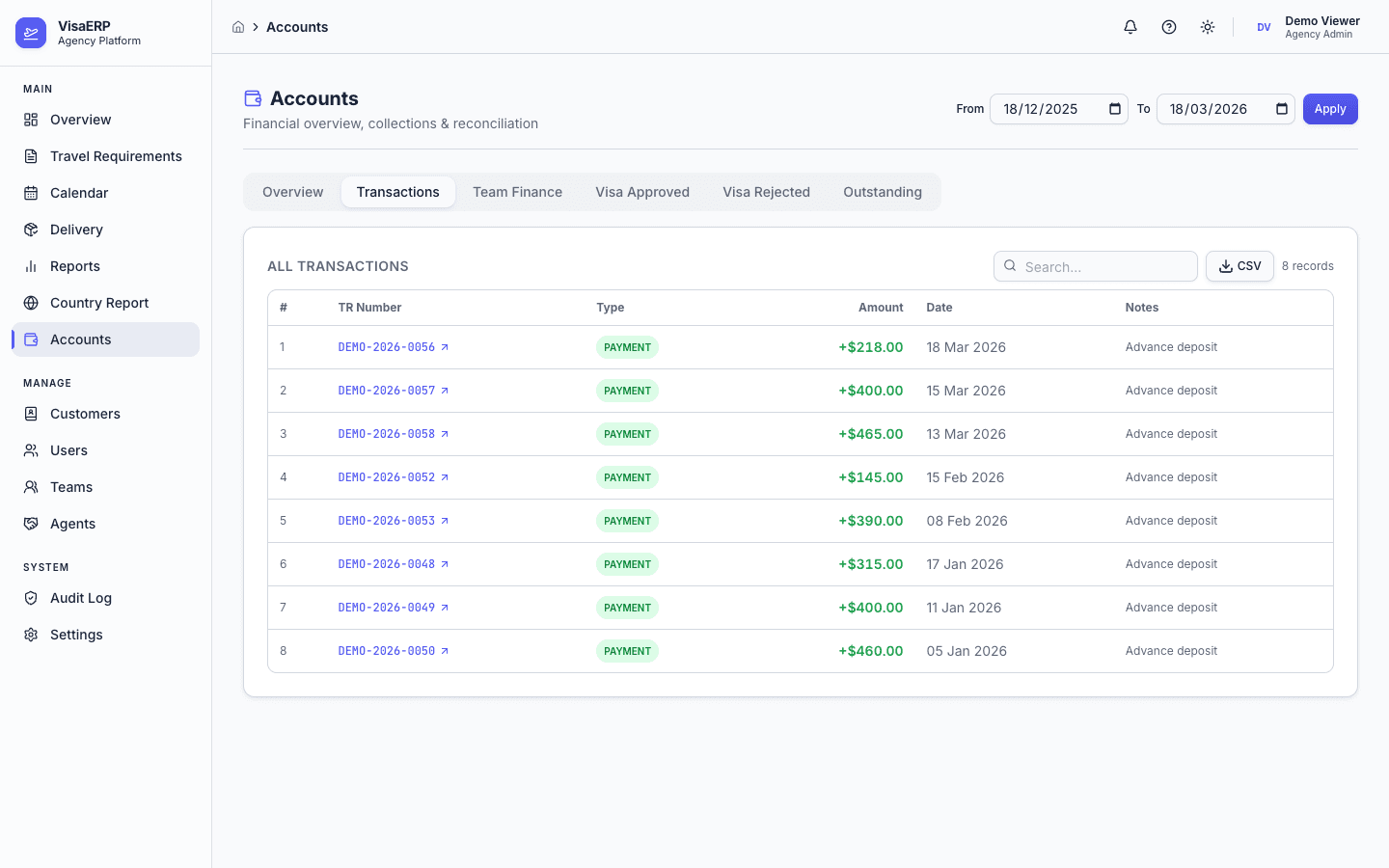
Task: Select the Visa Approved tab
Action: coord(641,192)
